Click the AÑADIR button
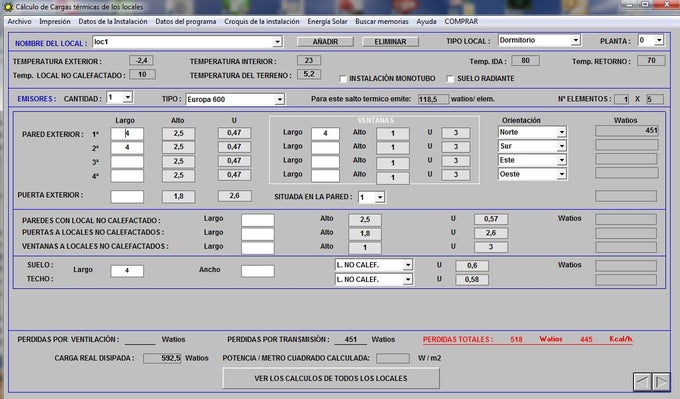680x399 pixels. click(x=325, y=42)
